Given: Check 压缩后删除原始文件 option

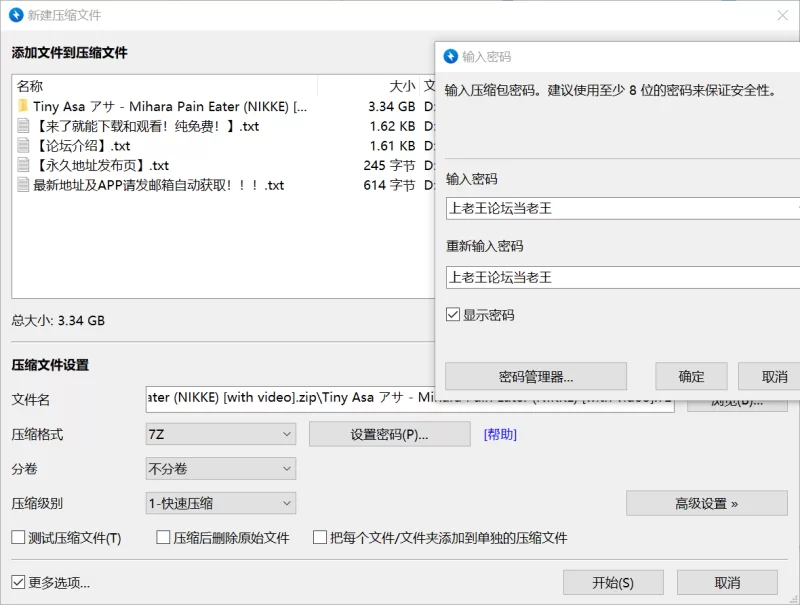Looking at the screenshot, I should (163, 538).
